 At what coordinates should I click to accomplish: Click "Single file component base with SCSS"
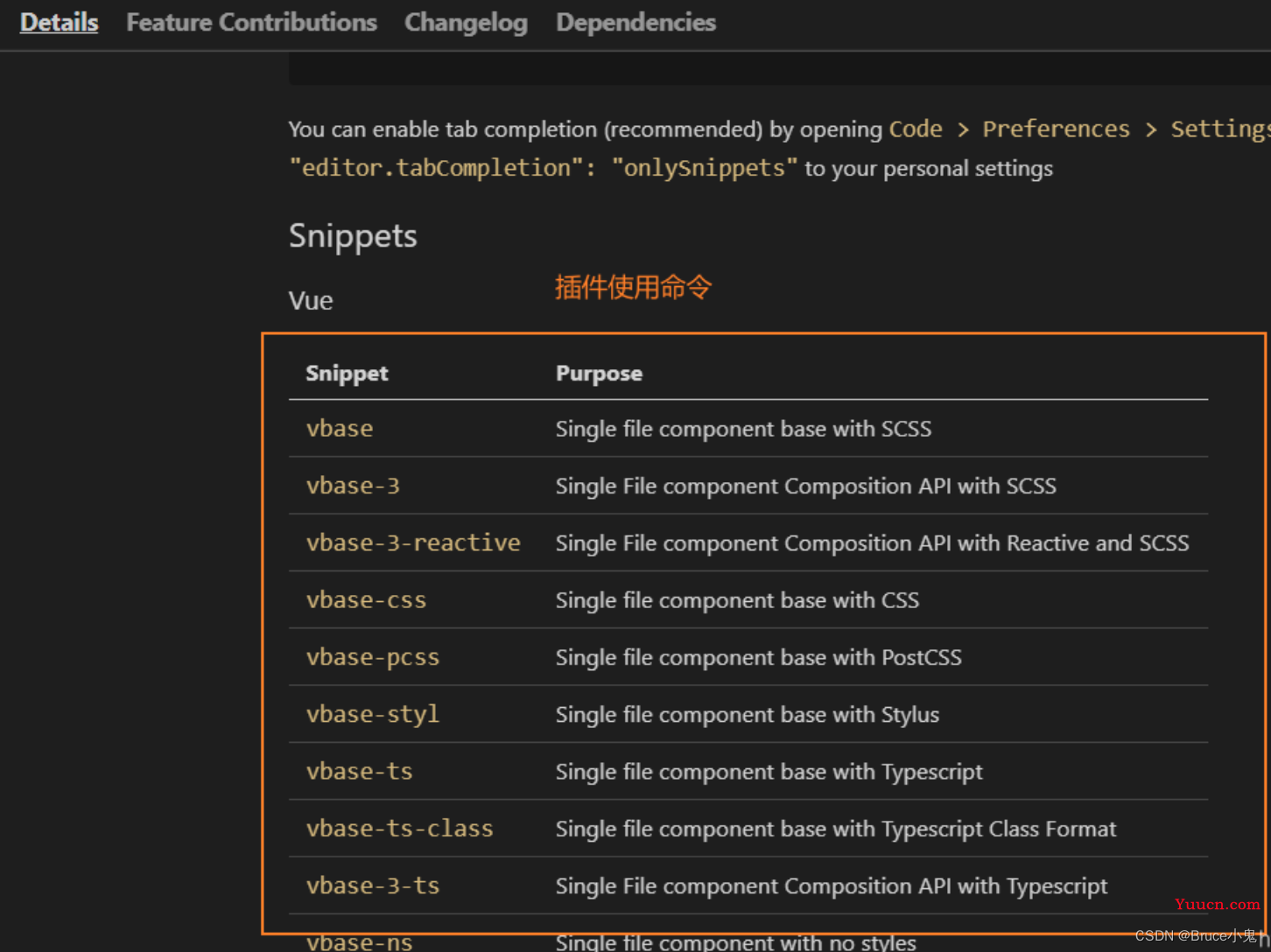point(743,429)
